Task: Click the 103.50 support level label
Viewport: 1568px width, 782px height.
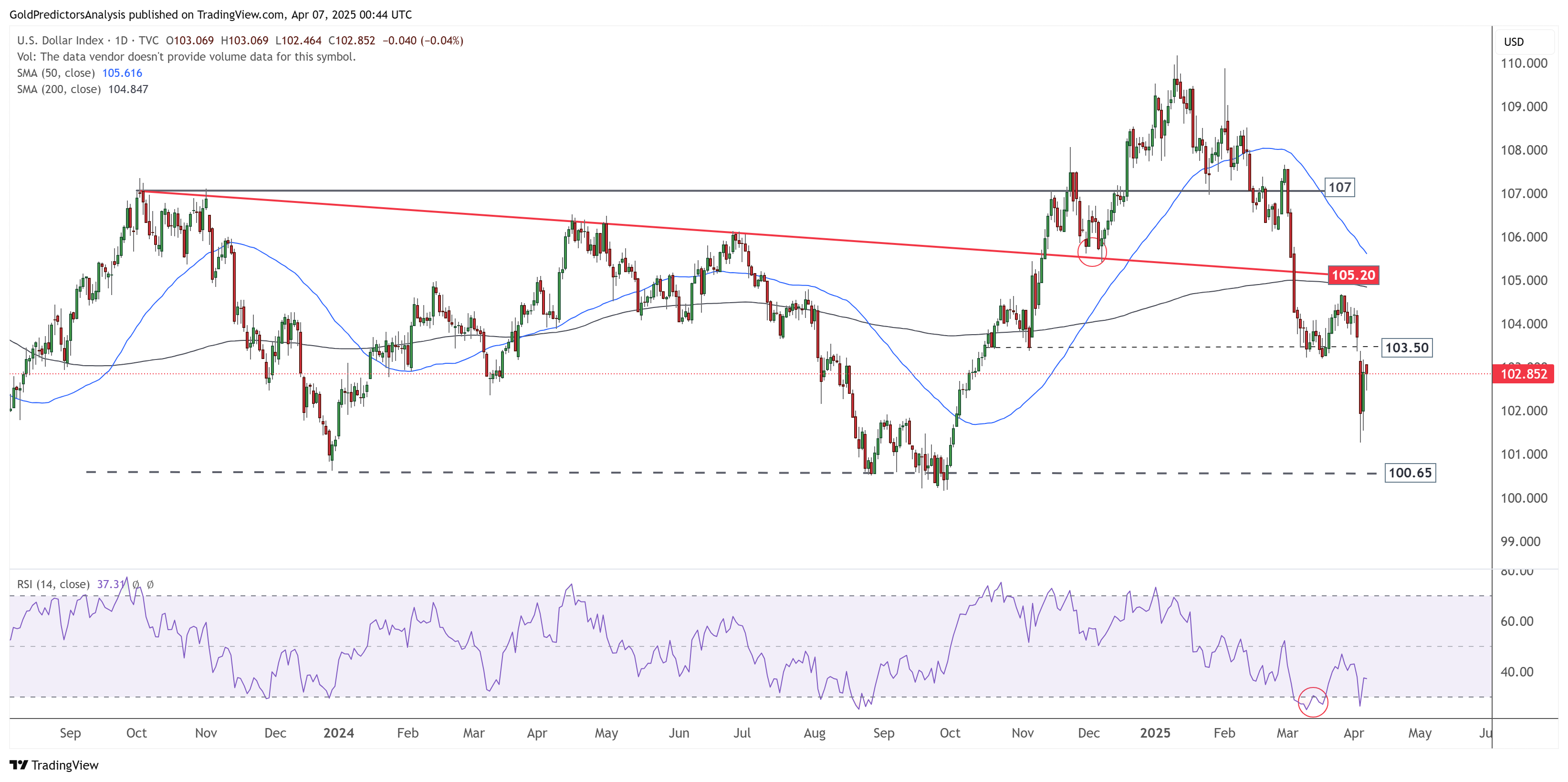Action: pos(1406,348)
